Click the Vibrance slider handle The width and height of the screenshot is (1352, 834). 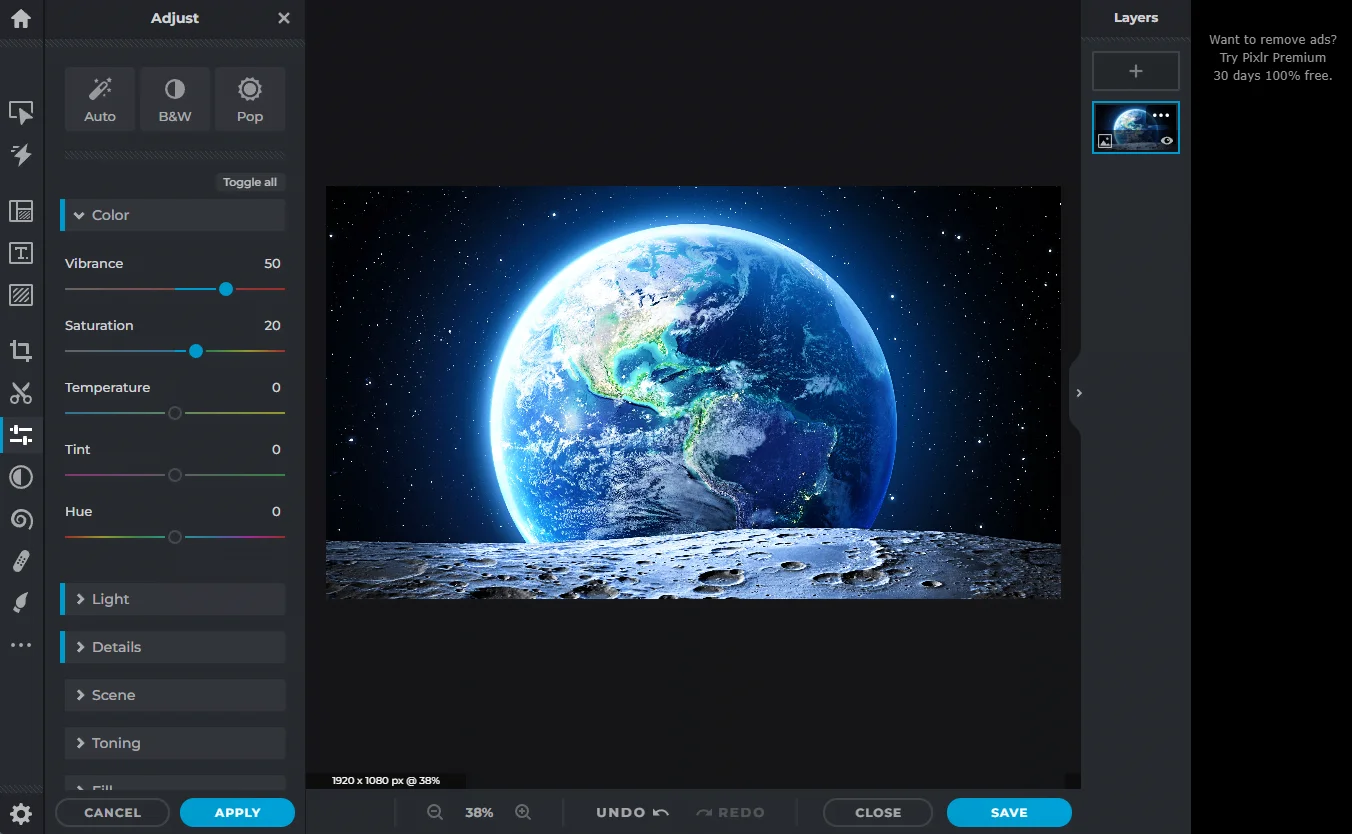(x=226, y=289)
